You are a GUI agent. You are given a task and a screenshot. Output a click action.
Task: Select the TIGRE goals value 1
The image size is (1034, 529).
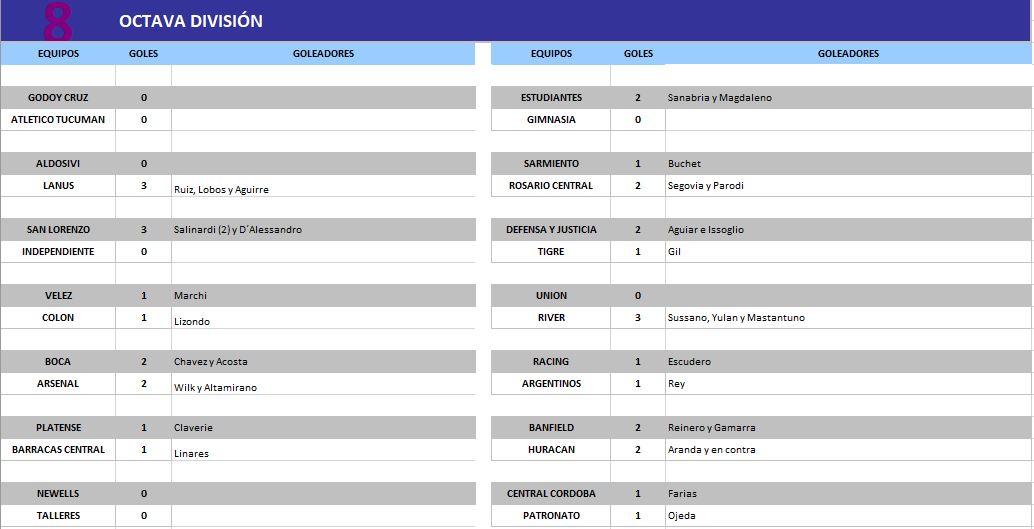(x=638, y=251)
